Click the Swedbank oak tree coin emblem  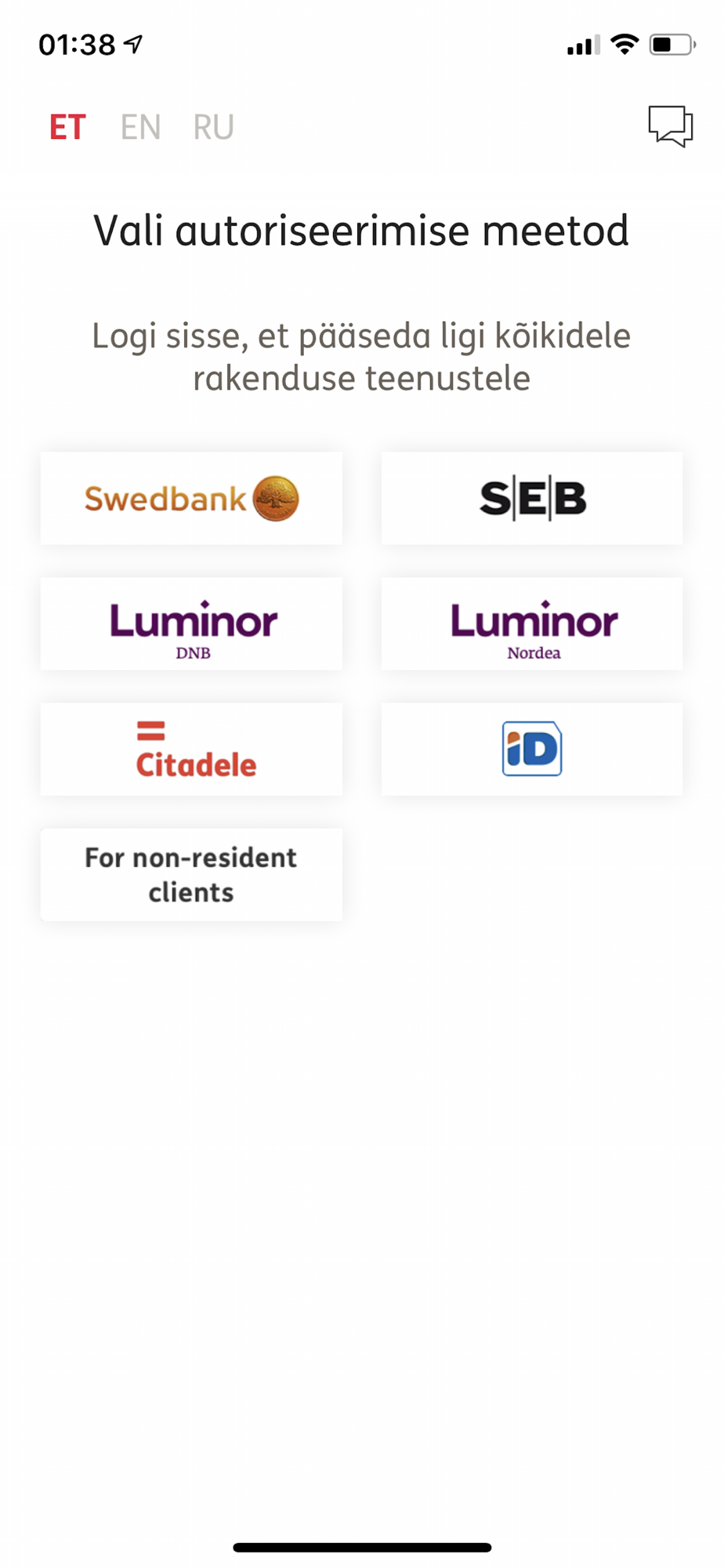[276, 498]
